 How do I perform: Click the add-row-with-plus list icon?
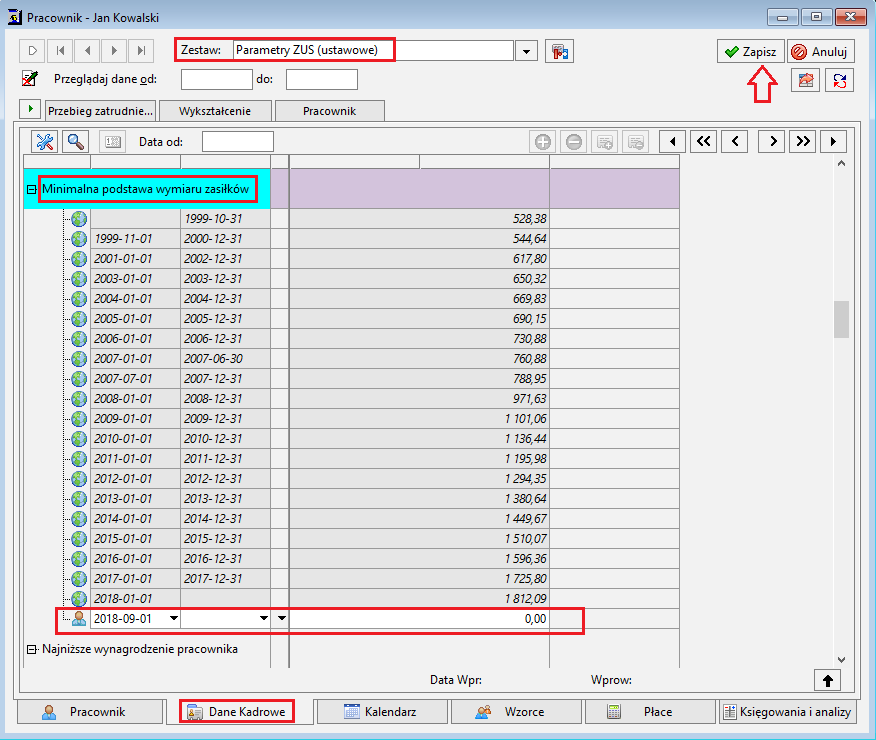[x=604, y=142]
